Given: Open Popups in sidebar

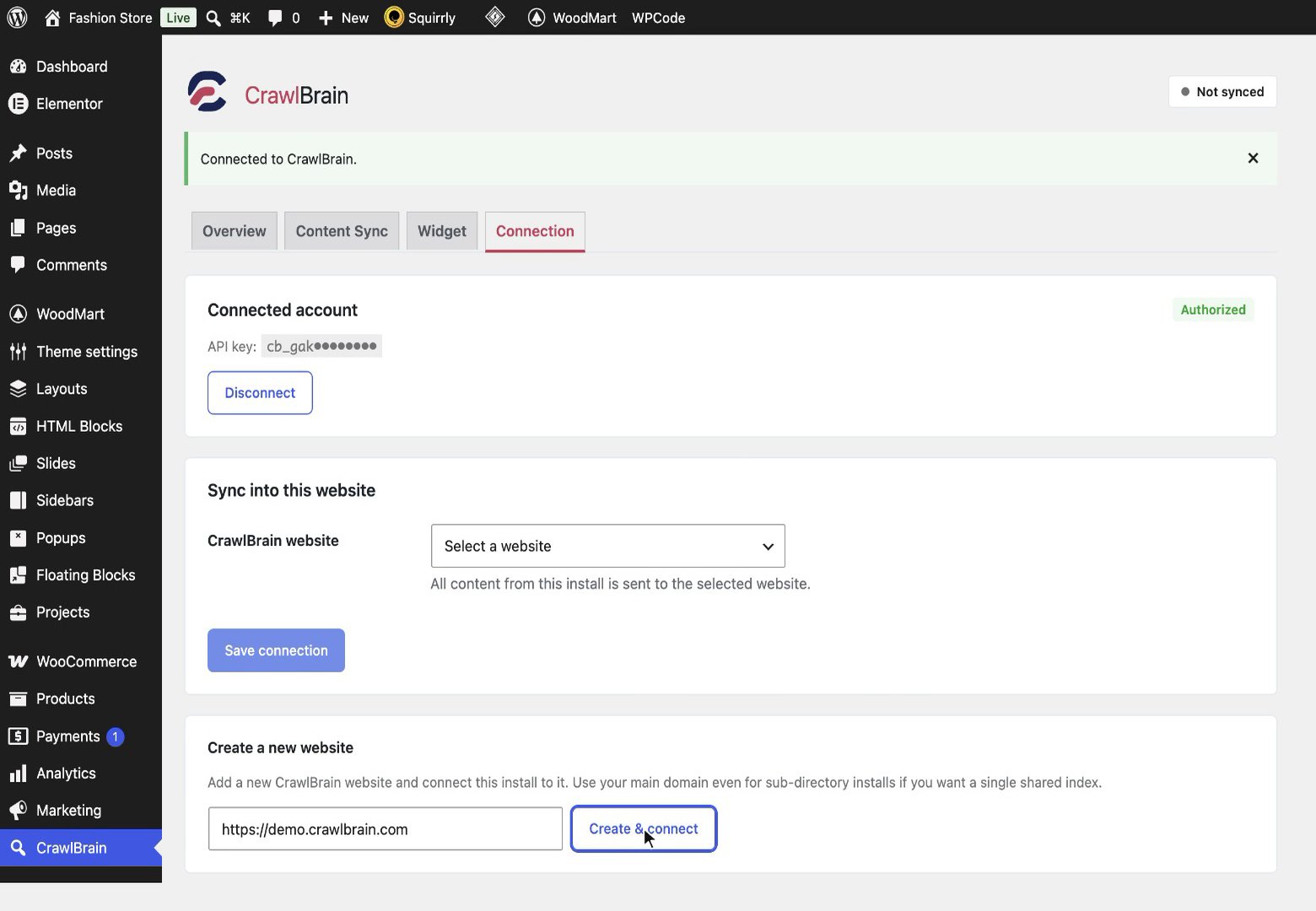Looking at the screenshot, I should pyautogui.click(x=81, y=538).
